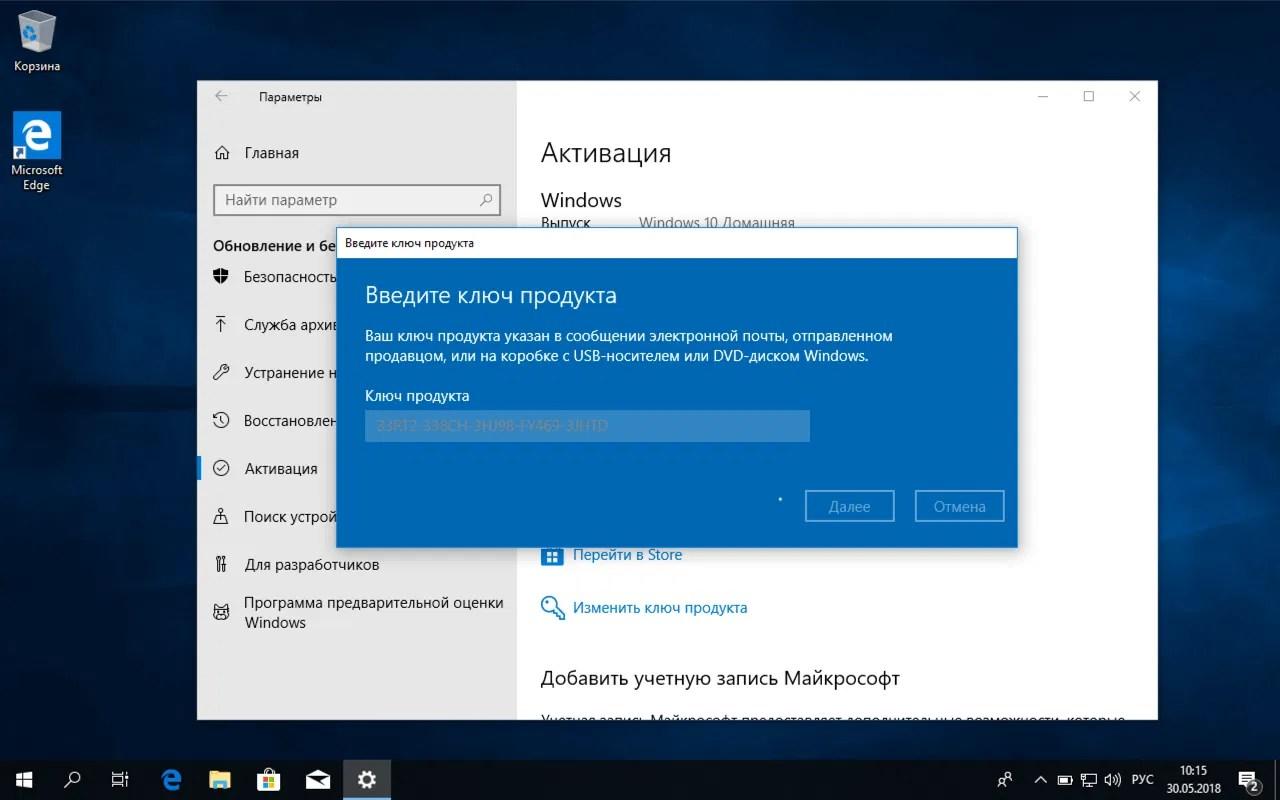Click the Отмена button in dialog
This screenshot has height=800, width=1280.
pyautogui.click(x=959, y=506)
